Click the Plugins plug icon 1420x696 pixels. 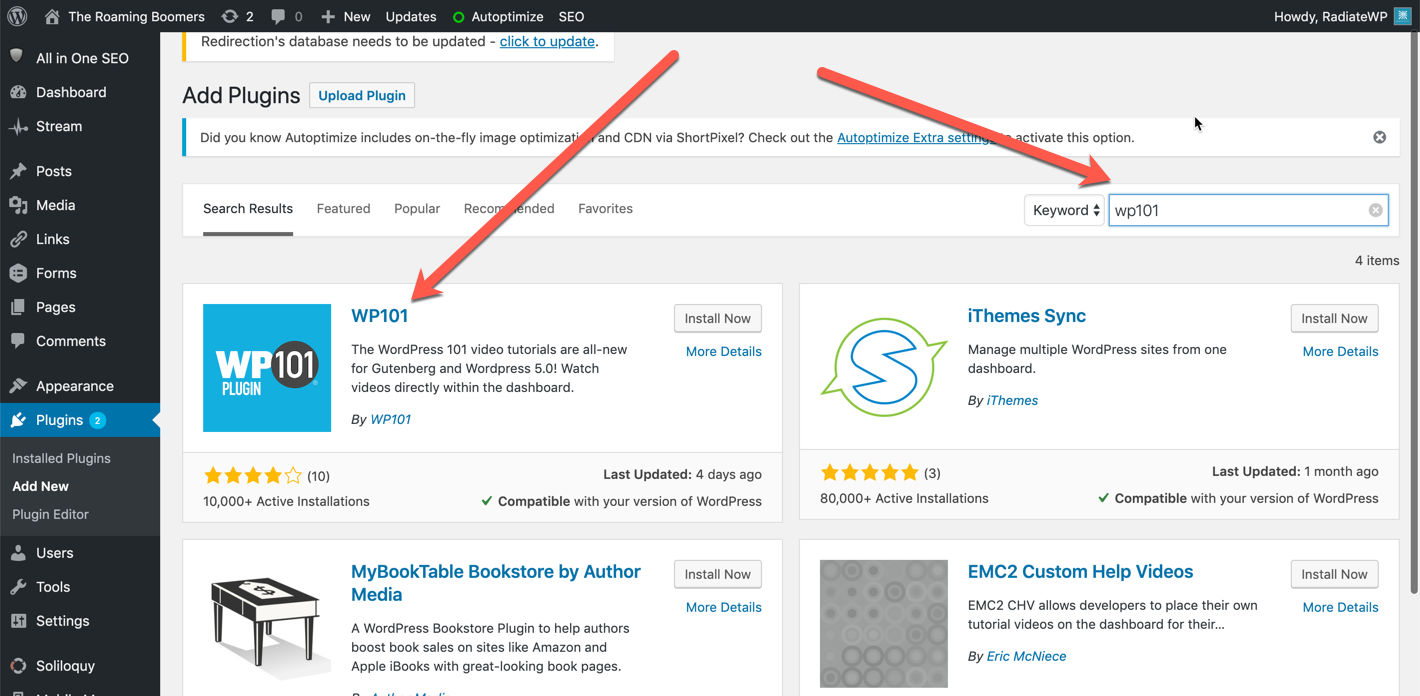coord(18,420)
